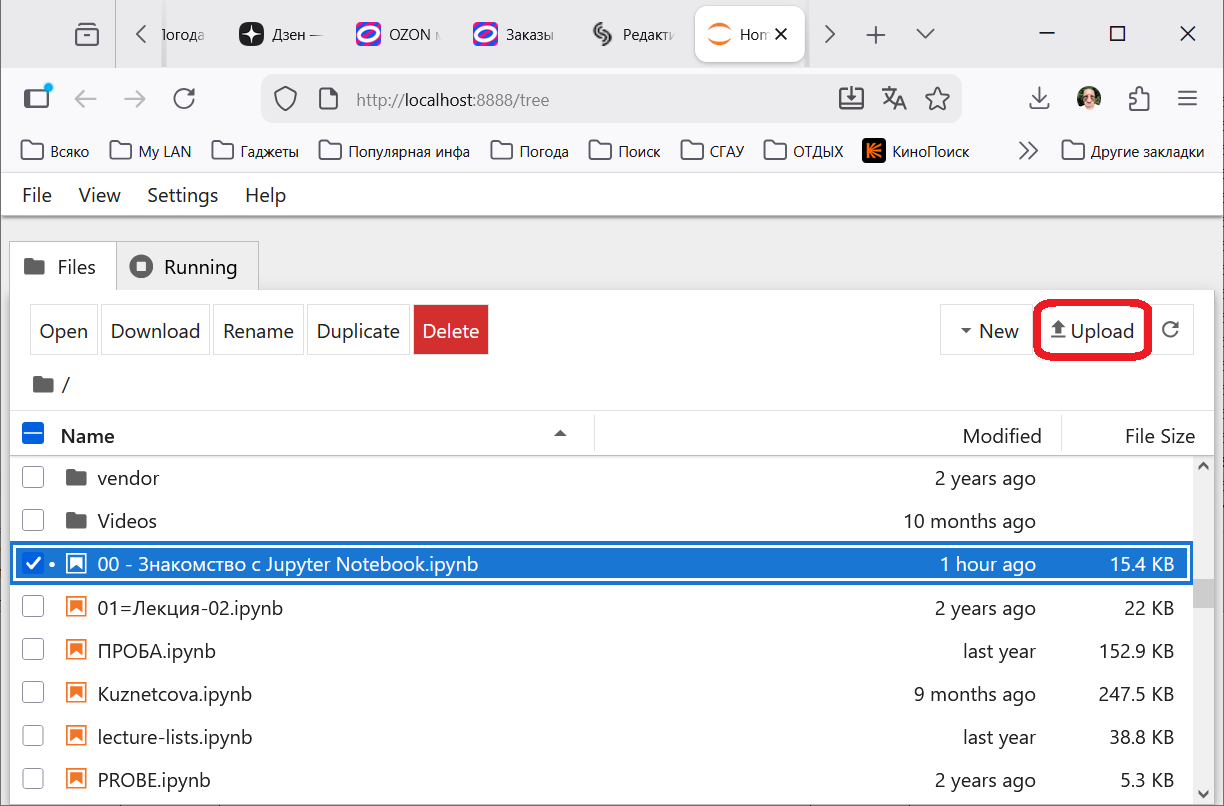Click the Upload files button
Image resolution: width=1224 pixels, height=806 pixels.
pos(1092,331)
